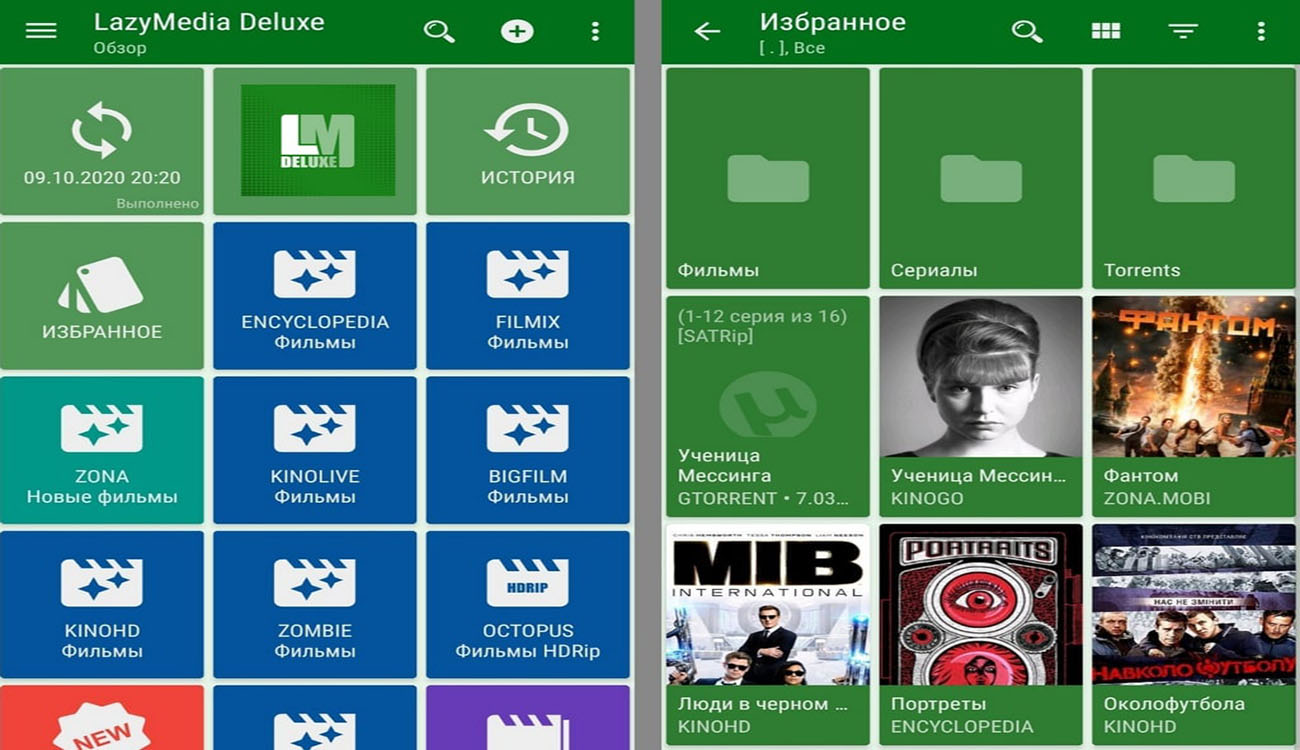Click the 'KINOGO' source label
Image resolution: width=1300 pixels, height=750 pixels.
(x=927, y=498)
